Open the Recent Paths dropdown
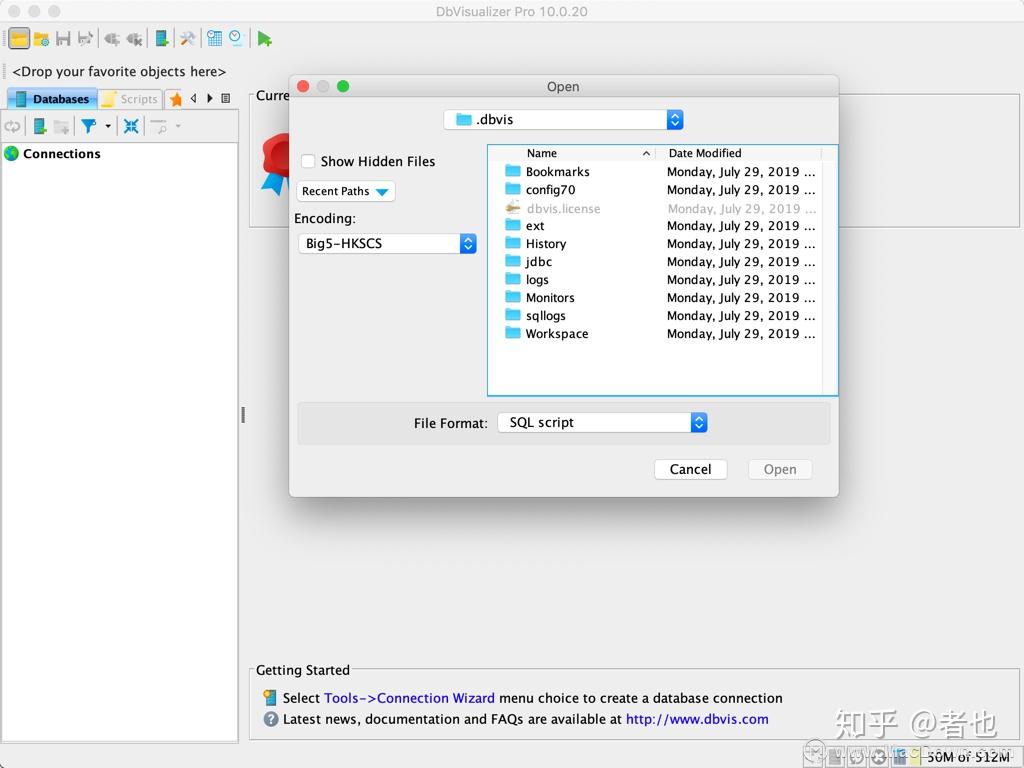The width and height of the screenshot is (1024, 768). [x=345, y=191]
